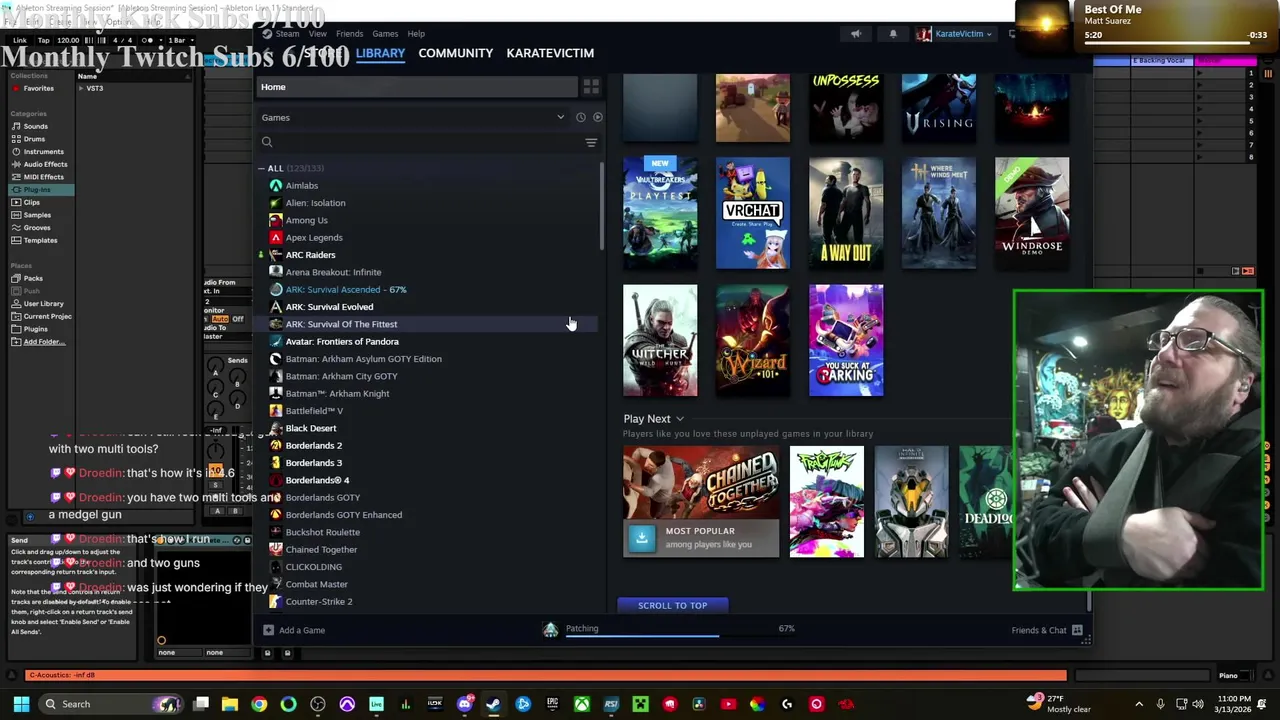1280x720 pixels.
Task: Select Drums category in Ableton browser
Action: coord(34,139)
